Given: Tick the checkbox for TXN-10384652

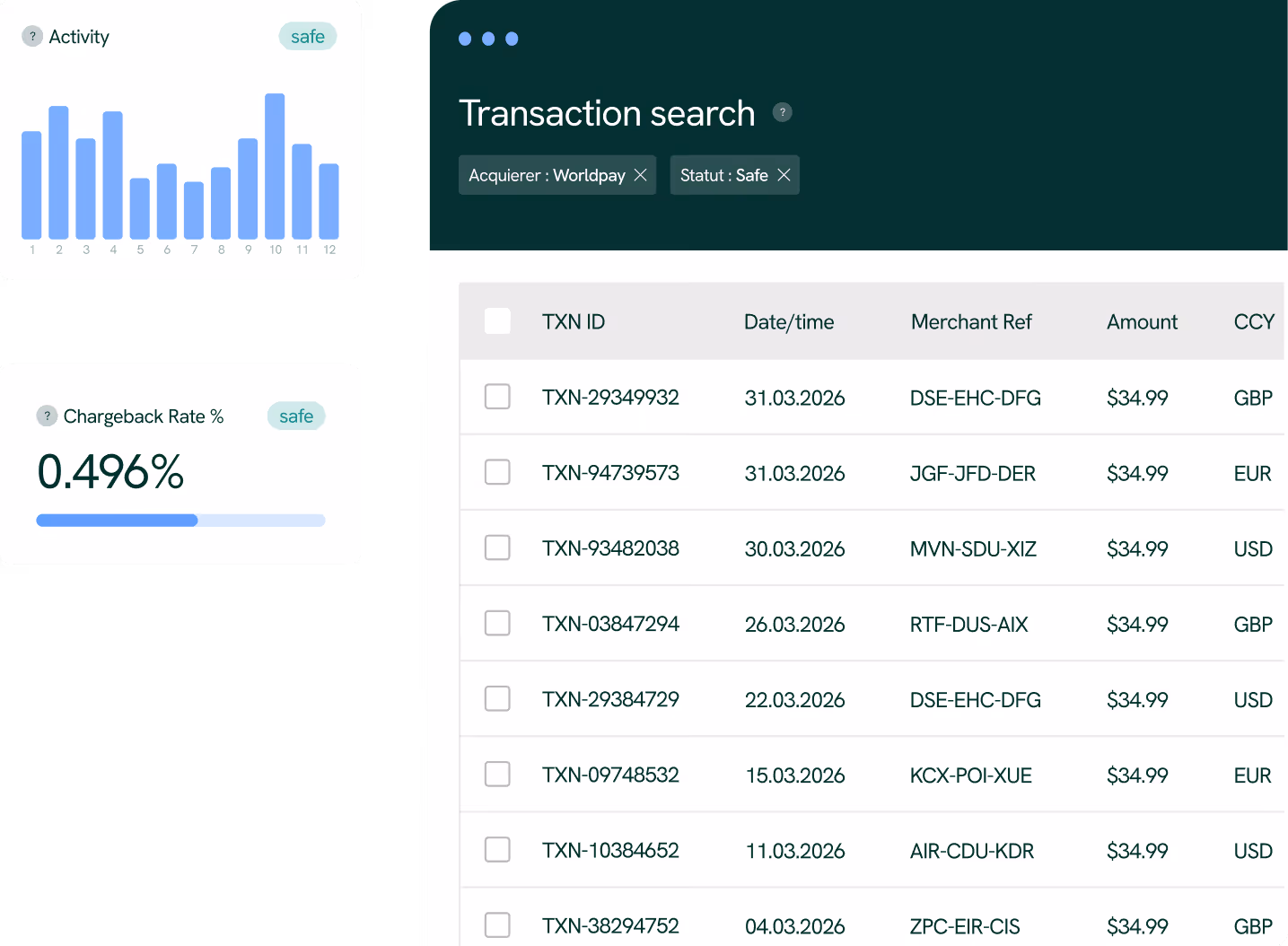Looking at the screenshot, I should (497, 849).
